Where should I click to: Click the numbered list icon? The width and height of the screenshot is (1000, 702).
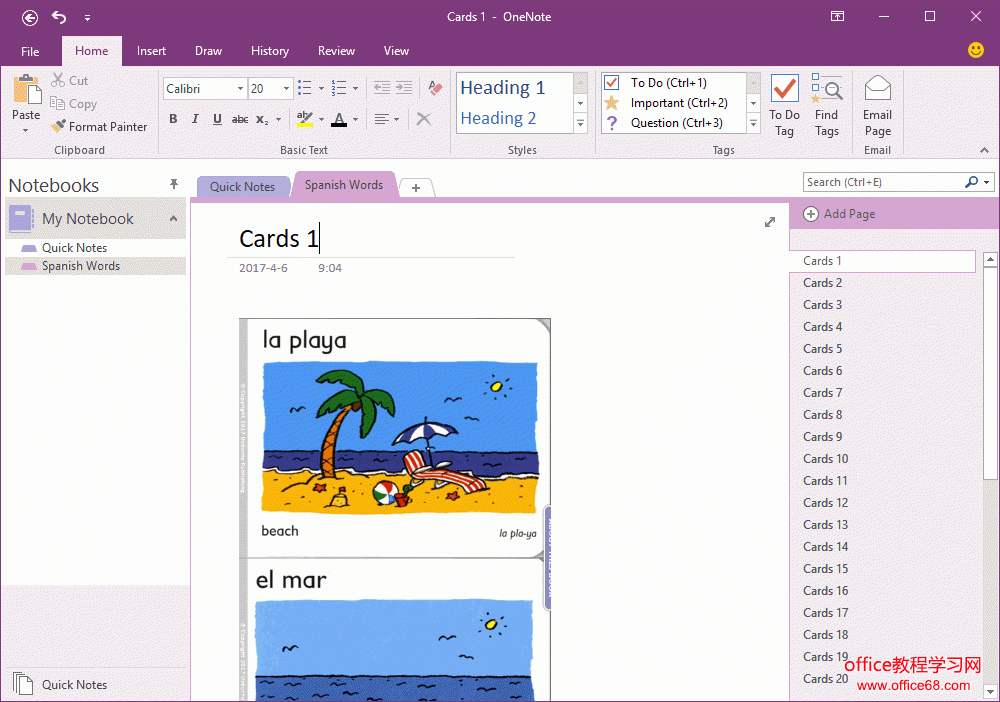click(x=339, y=88)
